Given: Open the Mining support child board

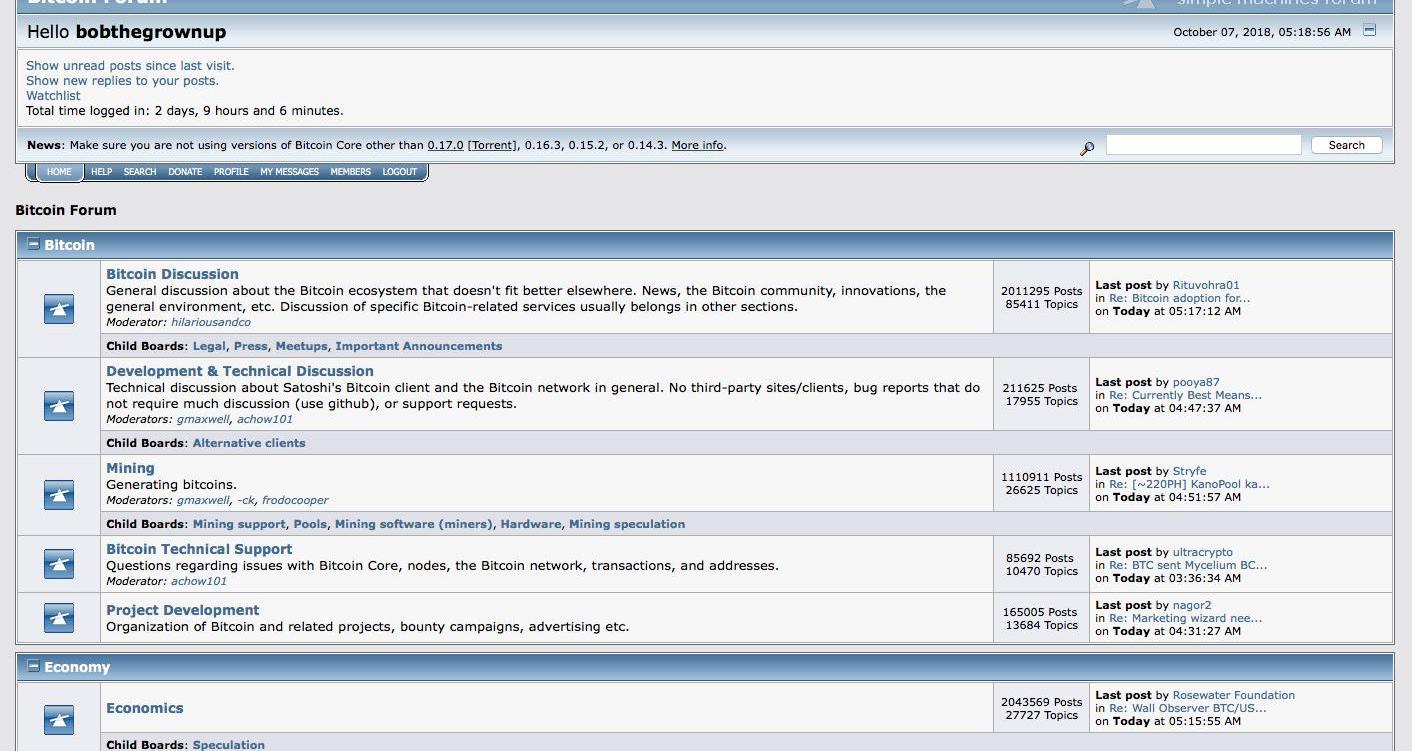Looking at the screenshot, I should (x=239, y=524).
